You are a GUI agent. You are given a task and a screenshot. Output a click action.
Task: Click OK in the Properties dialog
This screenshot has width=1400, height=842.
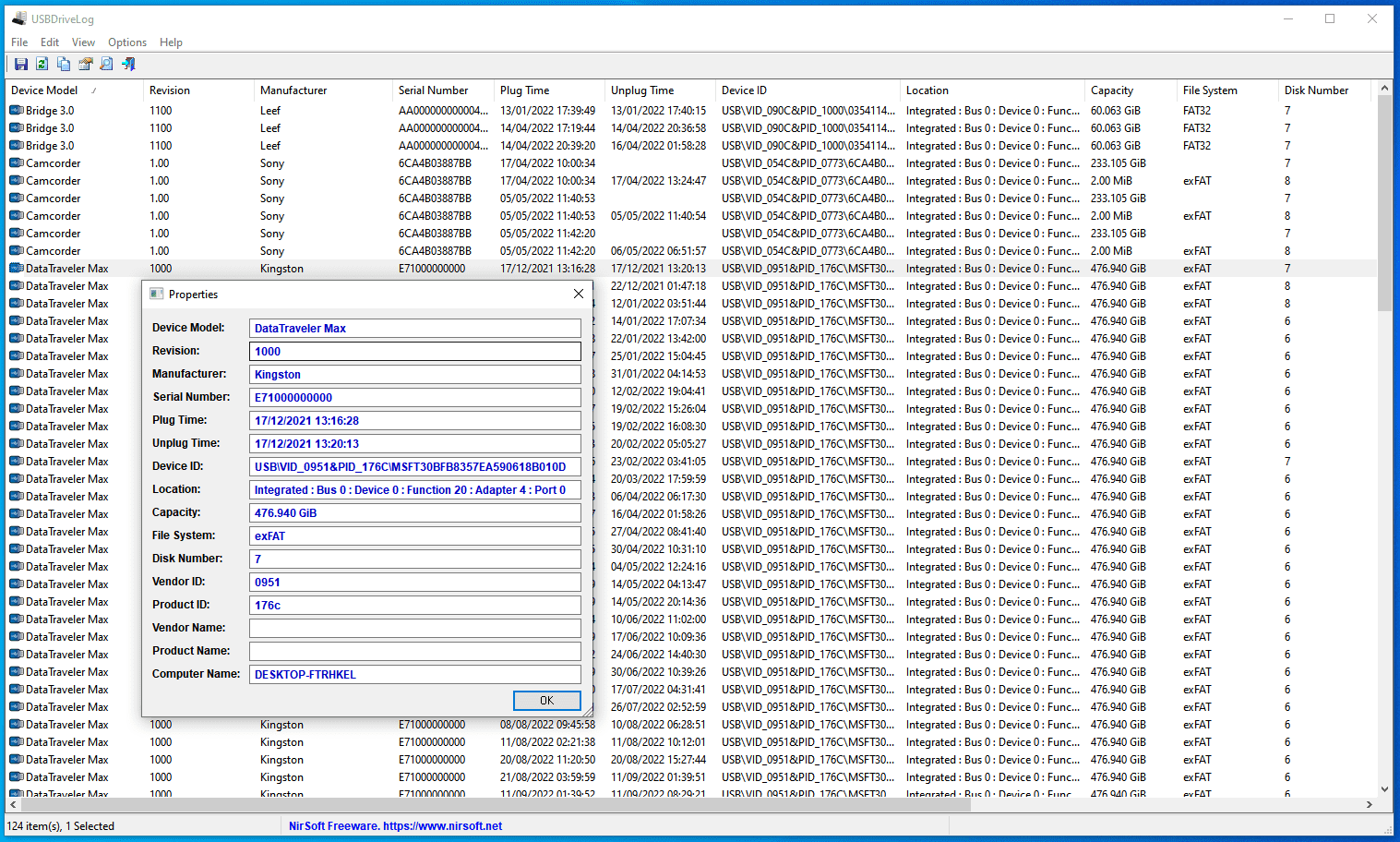click(x=547, y=701)
